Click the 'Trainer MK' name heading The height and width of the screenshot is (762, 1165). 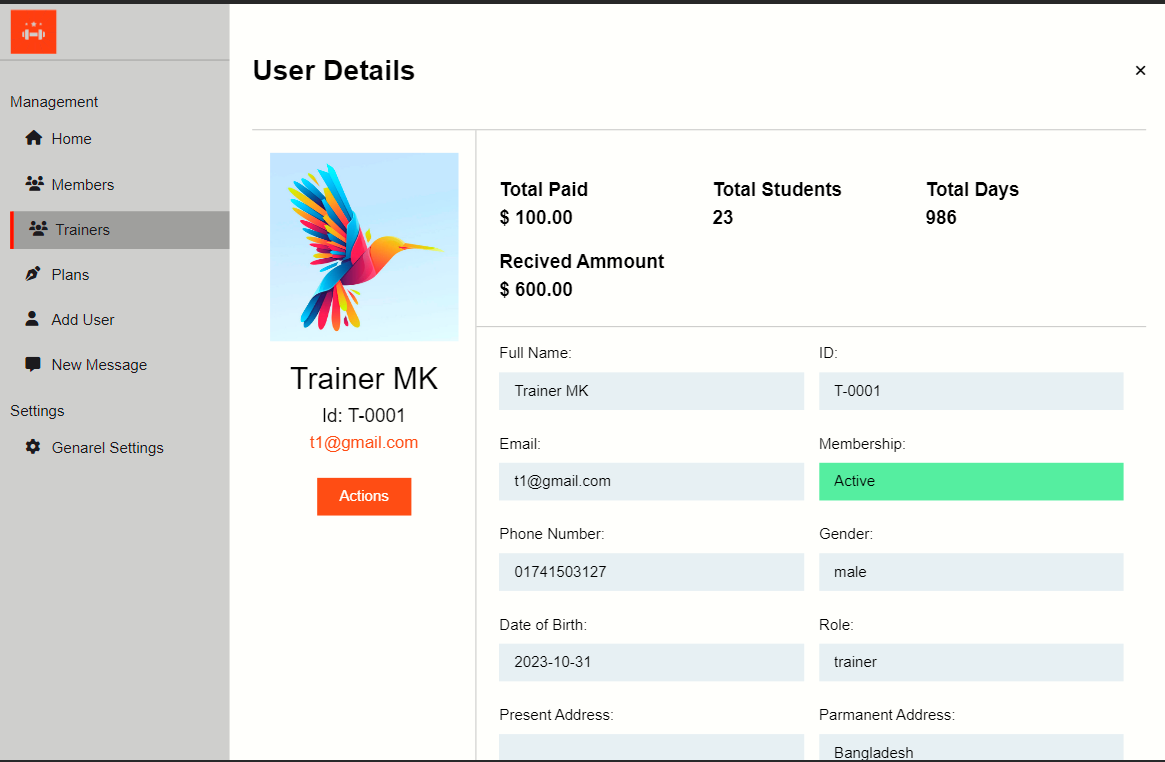pyautogui.click(x=364, y=379)
